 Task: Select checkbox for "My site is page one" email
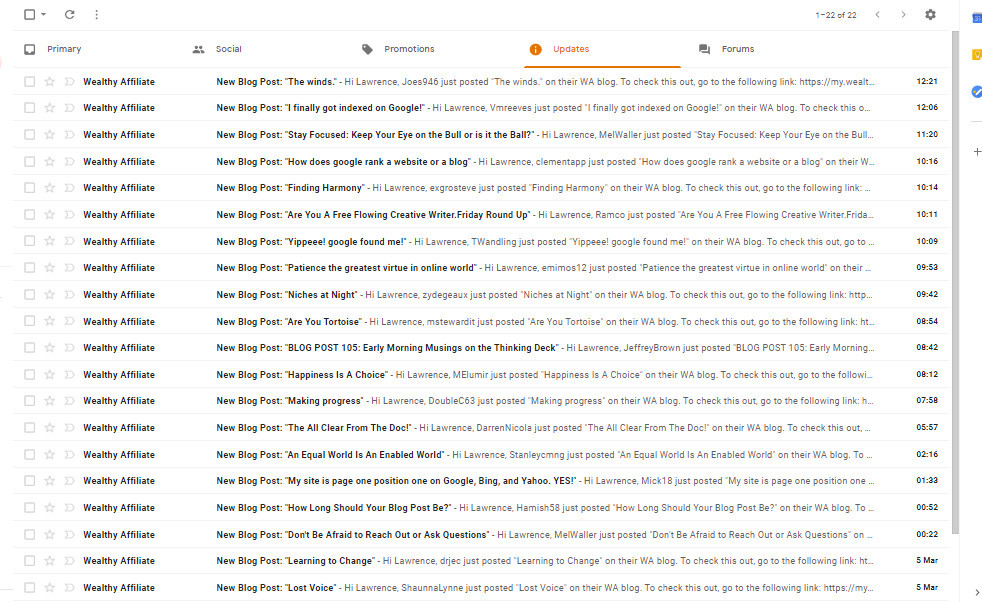coord(29,481)
